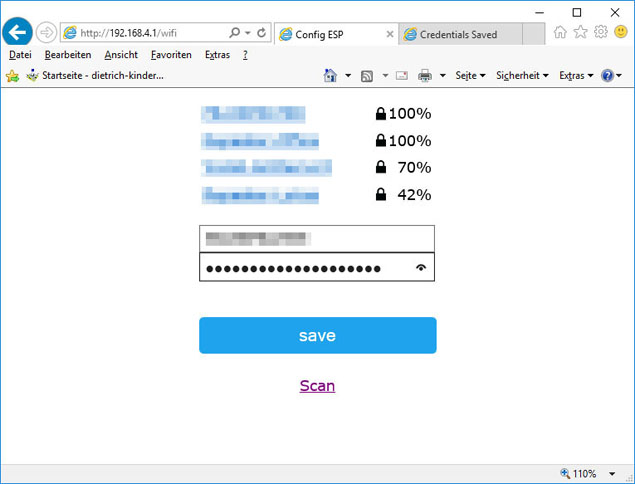Refresh the page with the reload icon
635x484 pixels.
262,33
